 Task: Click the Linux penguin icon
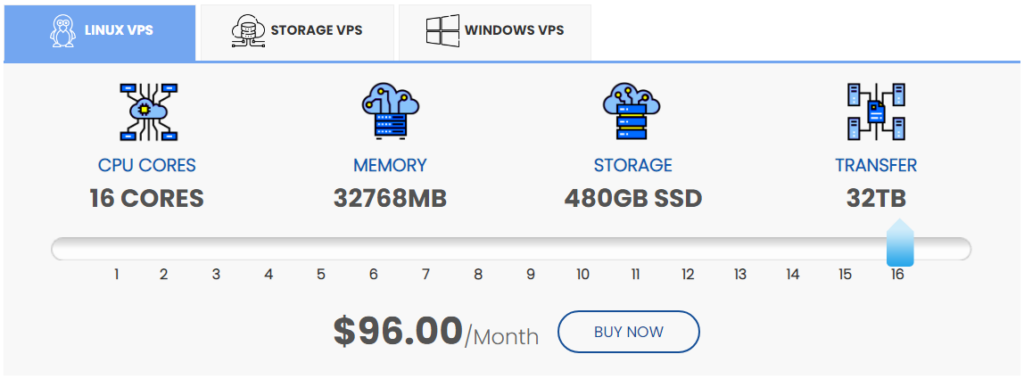point(63,31)
